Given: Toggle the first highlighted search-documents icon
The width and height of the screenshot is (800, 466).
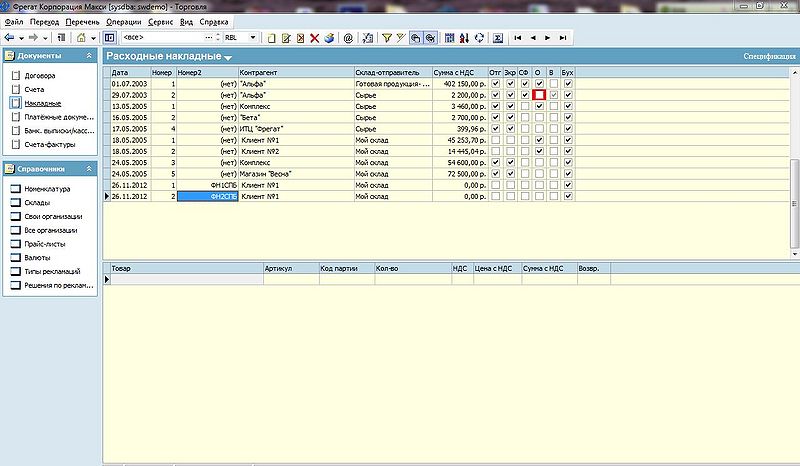Looking at the screenshot, I should [415, 38].
